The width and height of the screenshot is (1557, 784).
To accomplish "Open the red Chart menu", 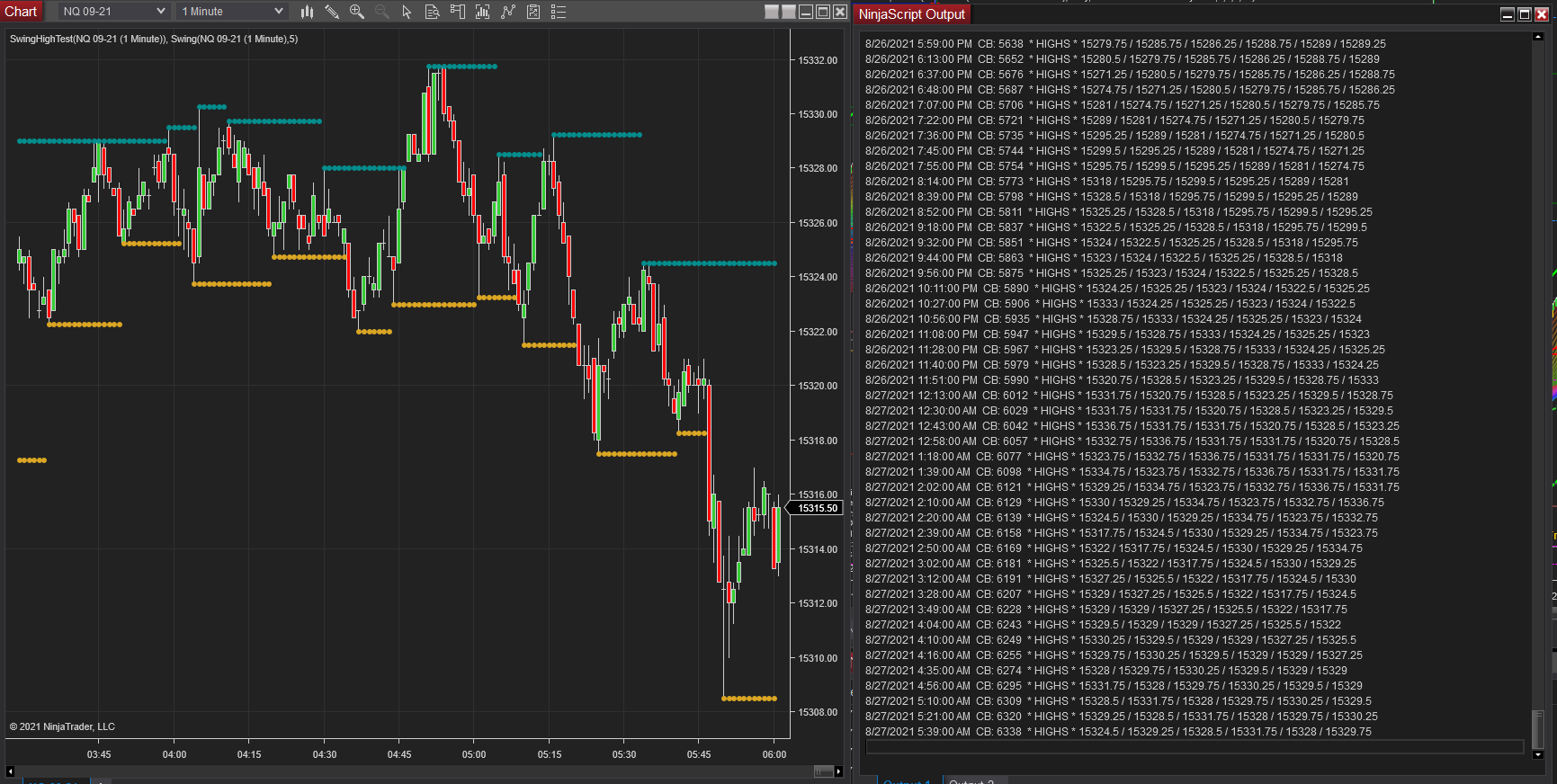I will point(21,12).
